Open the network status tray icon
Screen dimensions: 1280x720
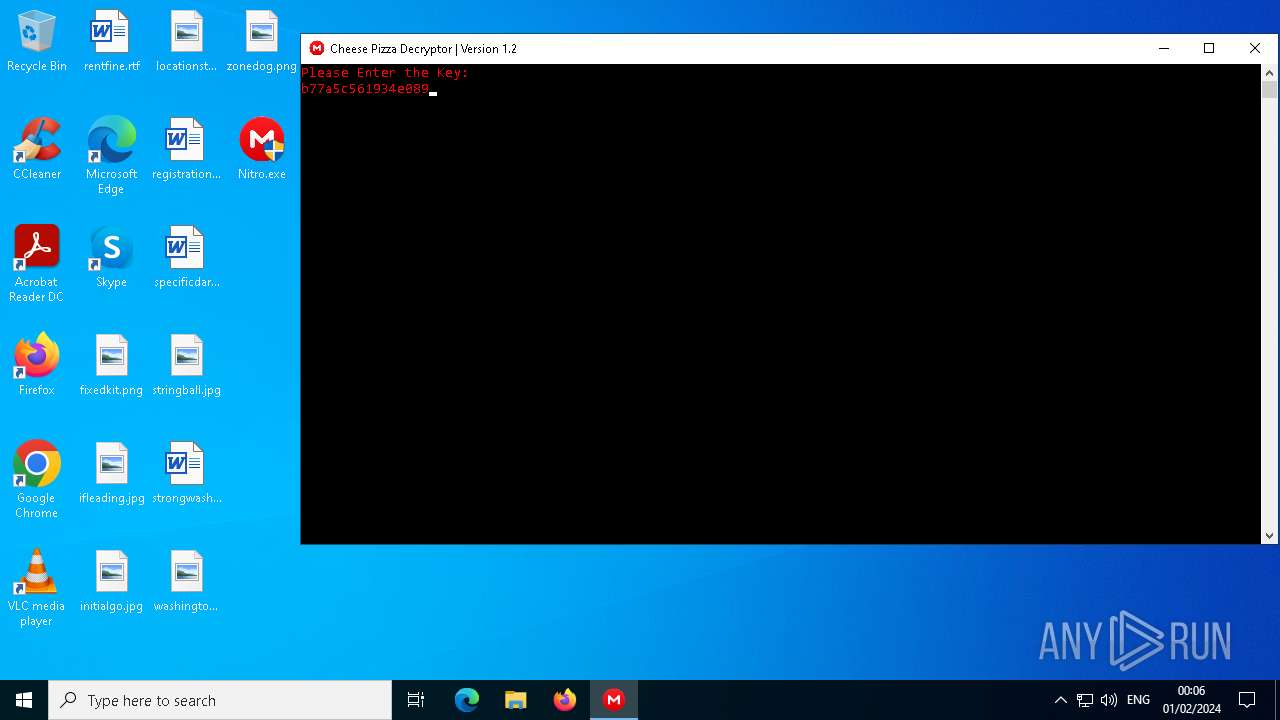pyautogui.click(x=1085, y=700)
